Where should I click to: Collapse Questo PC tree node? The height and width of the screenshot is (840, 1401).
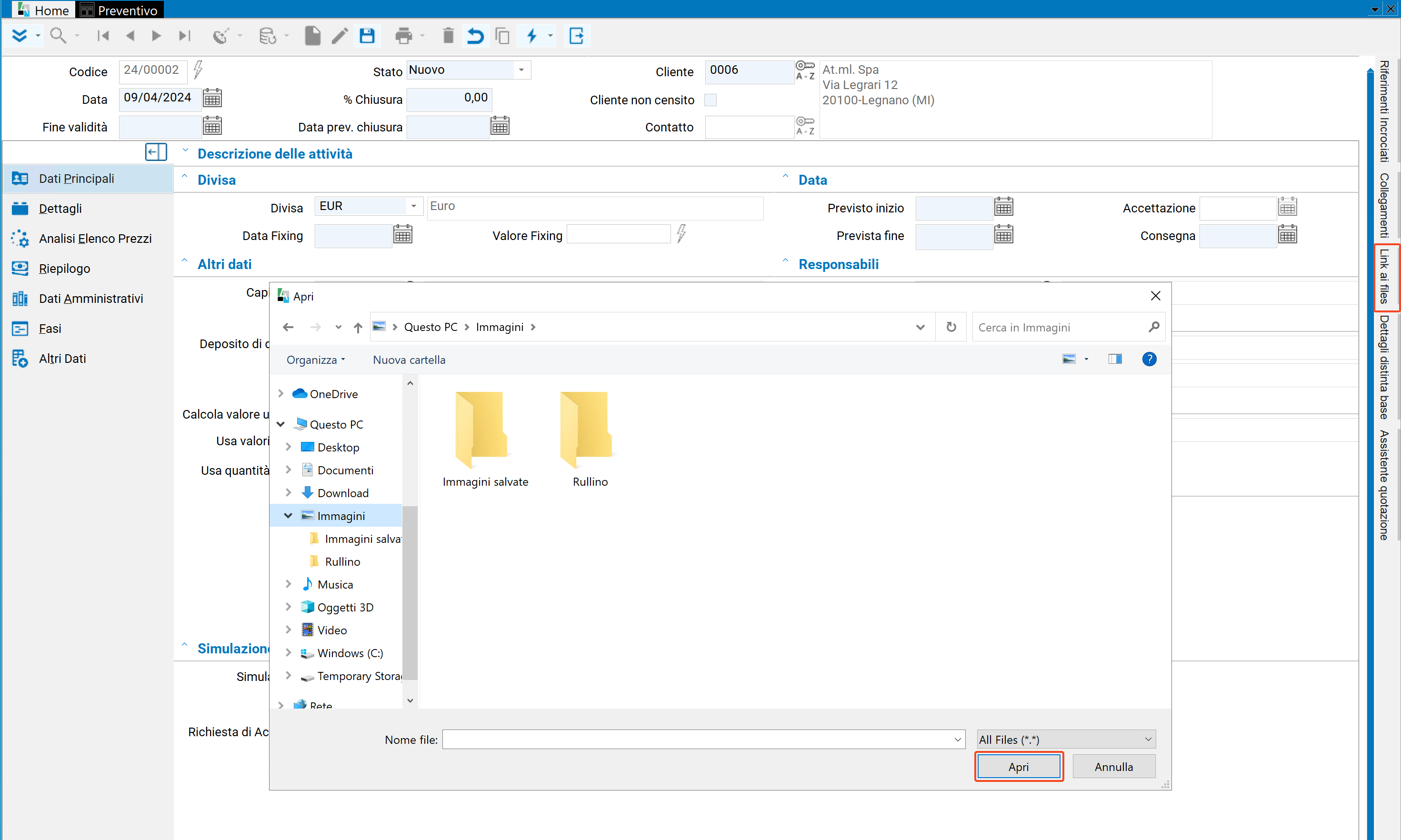pos(281,424)
